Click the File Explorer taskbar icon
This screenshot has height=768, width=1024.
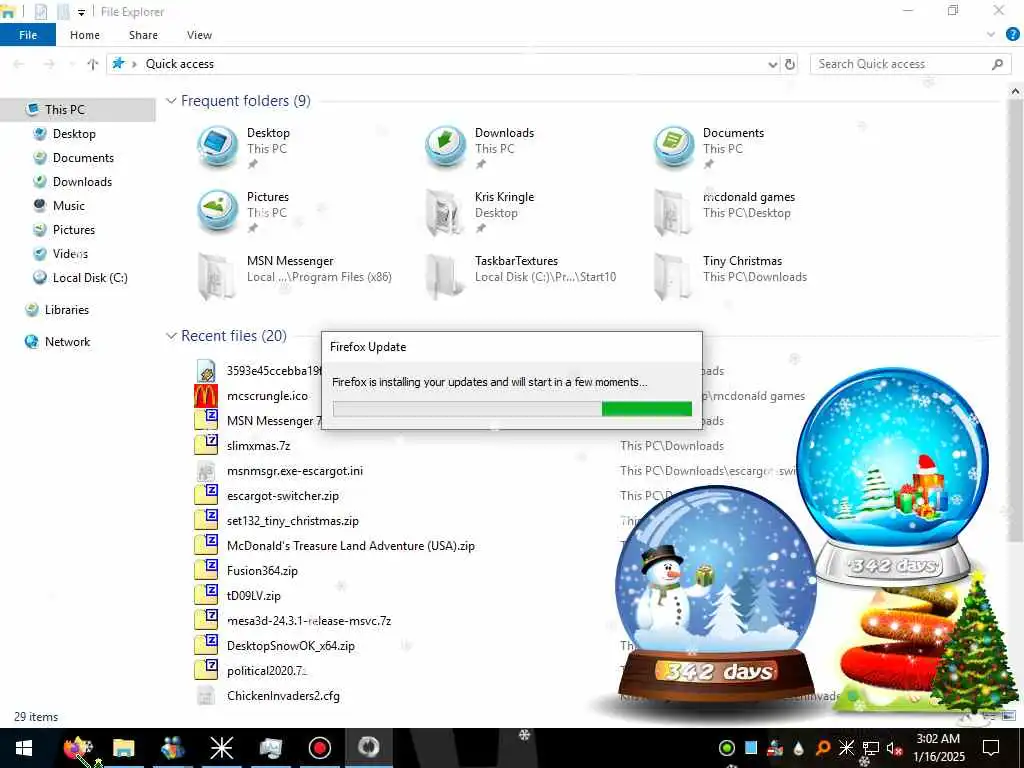123,748
